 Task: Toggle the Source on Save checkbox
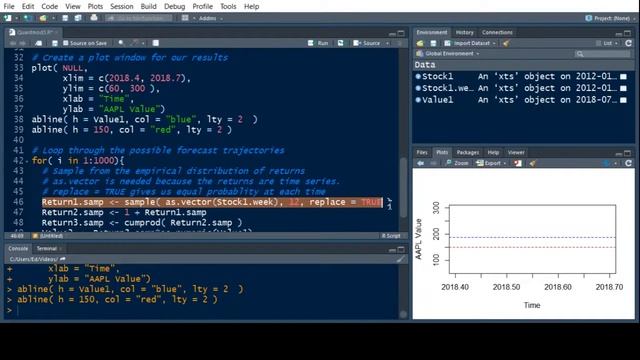(66, 43)
